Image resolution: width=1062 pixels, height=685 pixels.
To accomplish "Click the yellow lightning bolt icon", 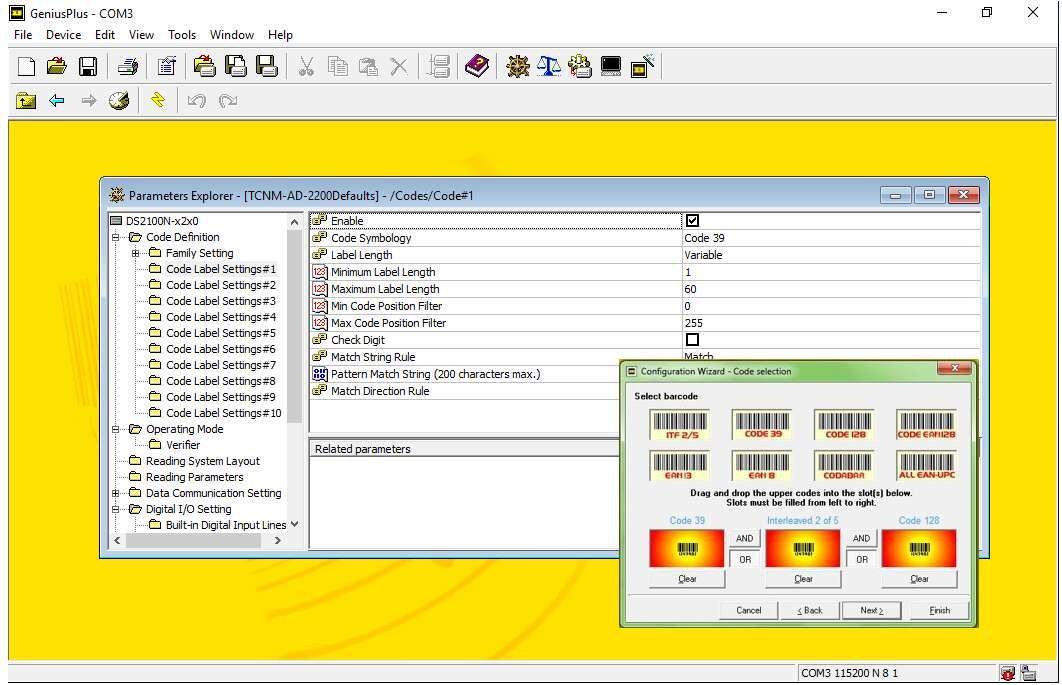I will (158, 100).
